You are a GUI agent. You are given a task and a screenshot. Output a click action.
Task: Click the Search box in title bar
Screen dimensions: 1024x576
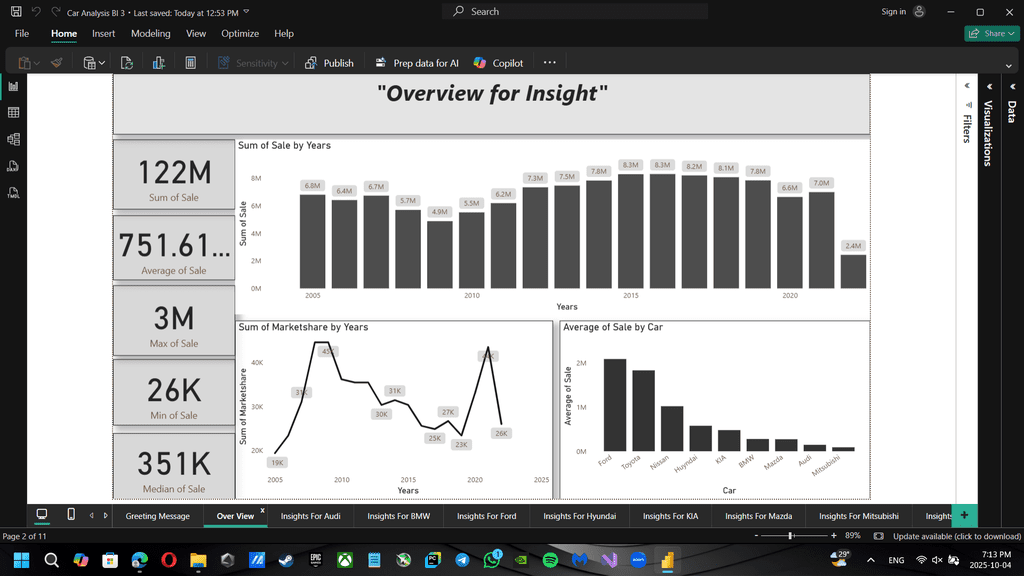(x=575, y=11)
